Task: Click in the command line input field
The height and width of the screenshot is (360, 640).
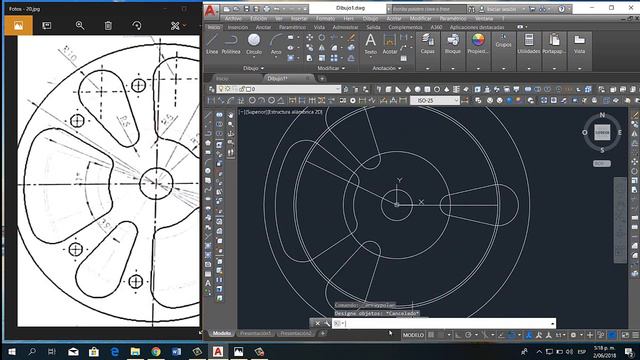Action: pos(445,323)
